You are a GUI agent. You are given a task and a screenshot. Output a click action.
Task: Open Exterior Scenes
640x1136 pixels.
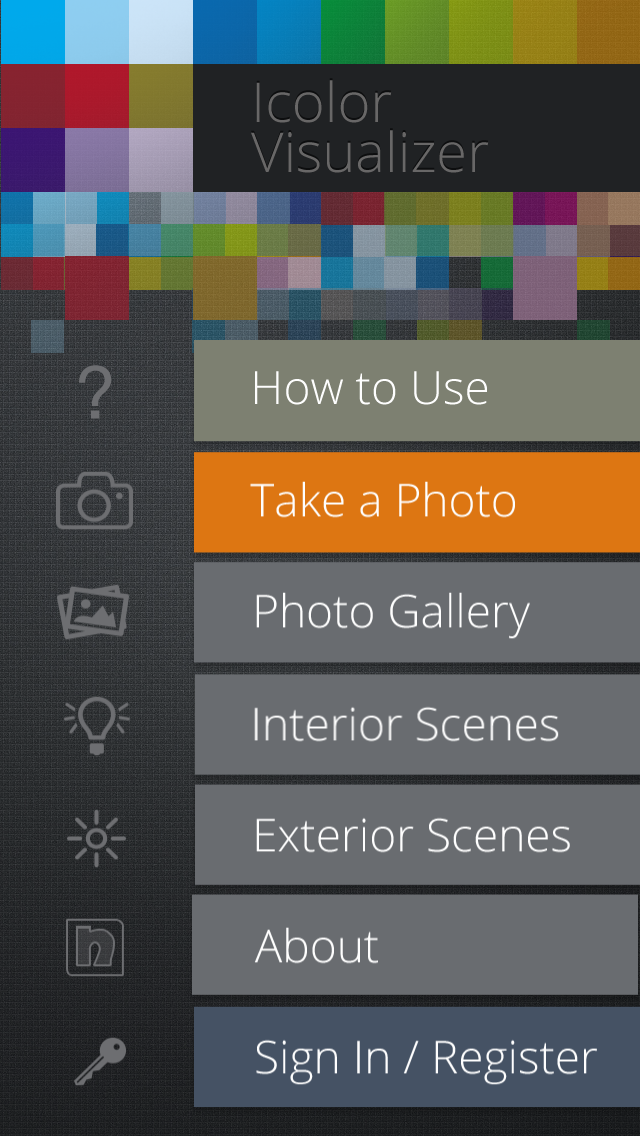click(x=416, y=835)
